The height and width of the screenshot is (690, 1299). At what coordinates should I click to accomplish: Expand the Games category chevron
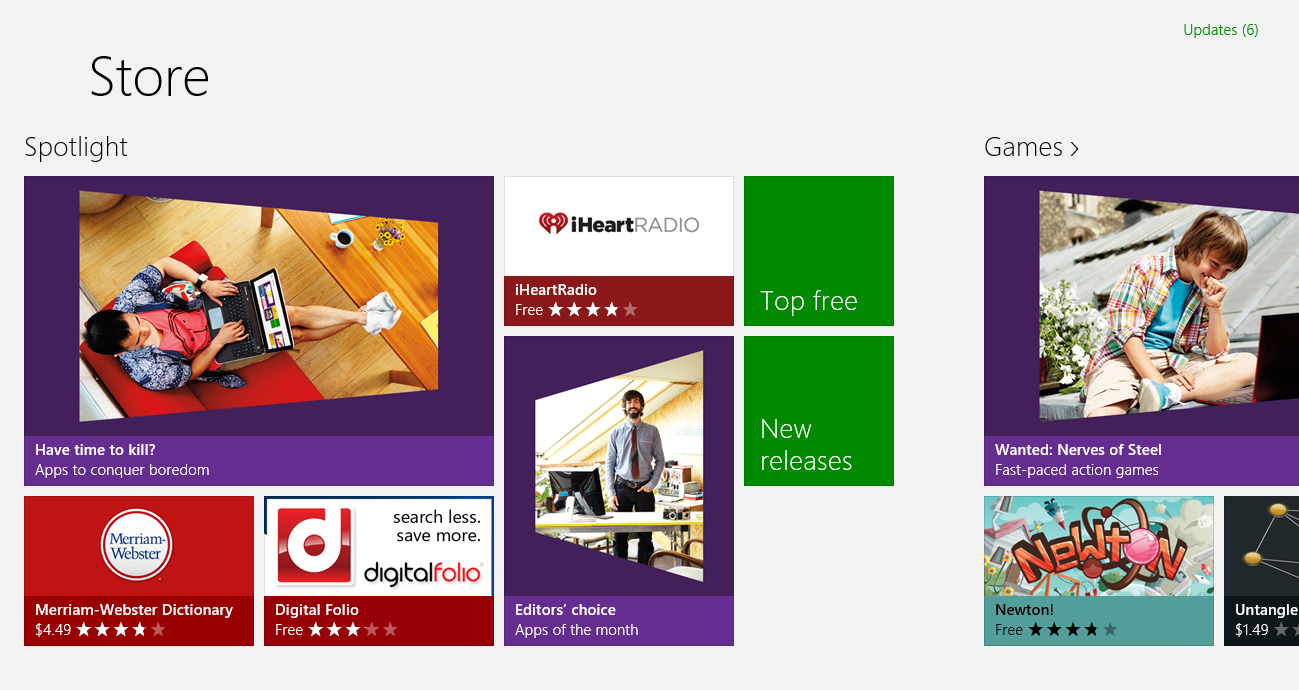point(1075,149)
